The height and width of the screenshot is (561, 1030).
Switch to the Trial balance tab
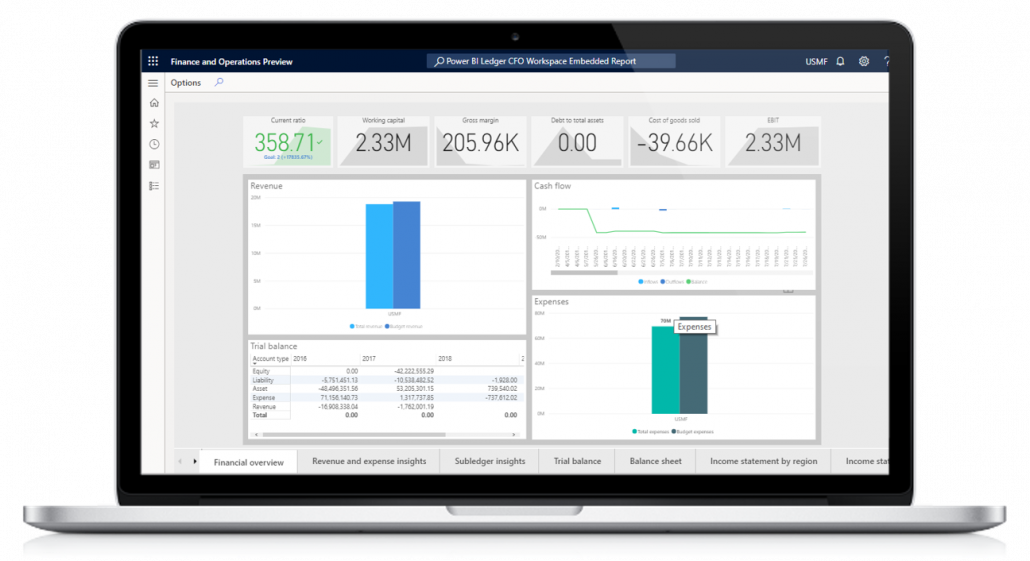(x=577, y=461)
